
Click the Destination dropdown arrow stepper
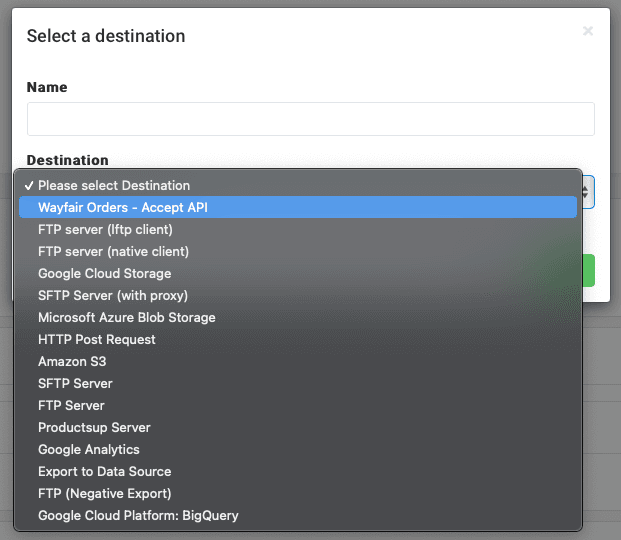[586, 190]
